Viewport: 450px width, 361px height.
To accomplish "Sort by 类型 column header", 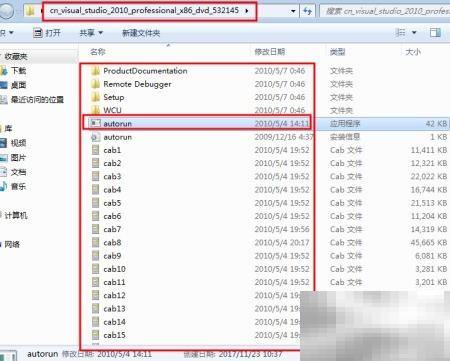I will point(337,52).
